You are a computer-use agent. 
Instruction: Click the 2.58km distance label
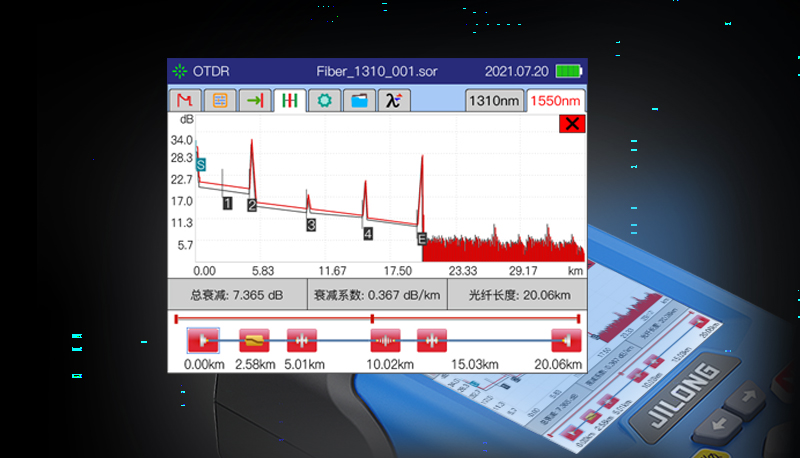coord(255,365)
